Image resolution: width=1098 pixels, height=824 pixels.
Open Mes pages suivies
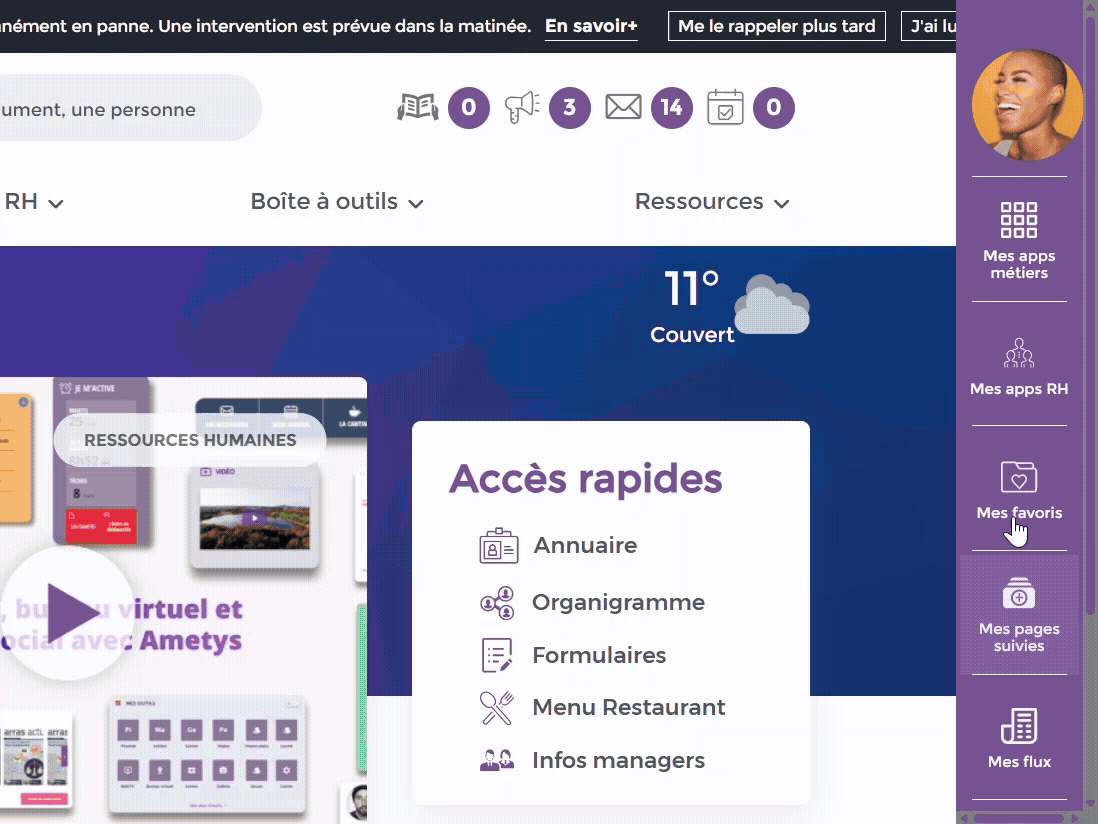click(x=1019, y=615)
